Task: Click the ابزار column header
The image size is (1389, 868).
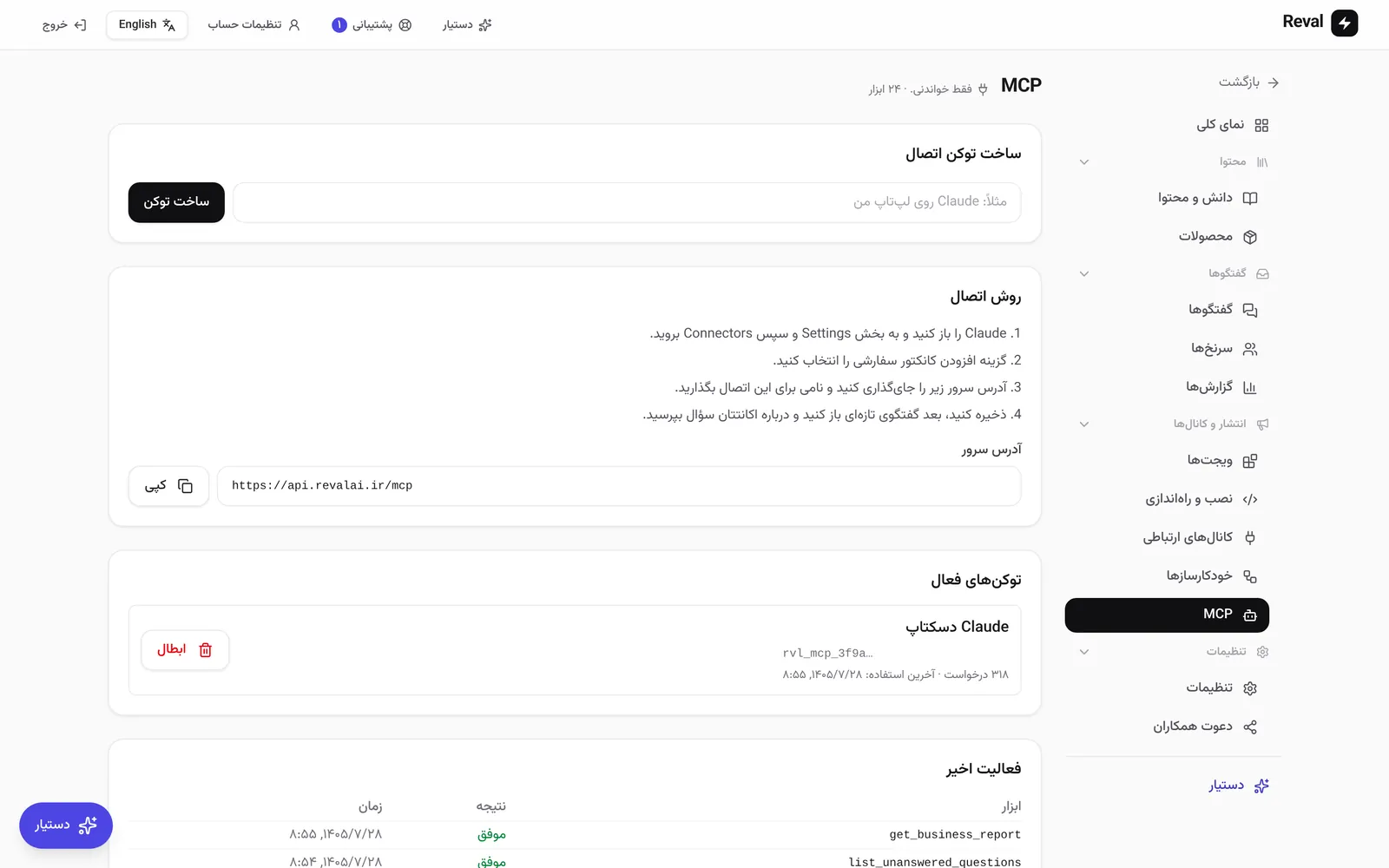Action: click(1010, 806)
